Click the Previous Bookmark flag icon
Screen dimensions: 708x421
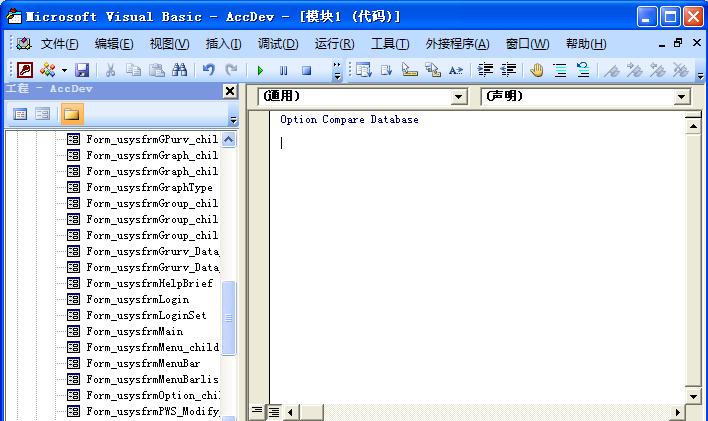[x=658, y=70]
